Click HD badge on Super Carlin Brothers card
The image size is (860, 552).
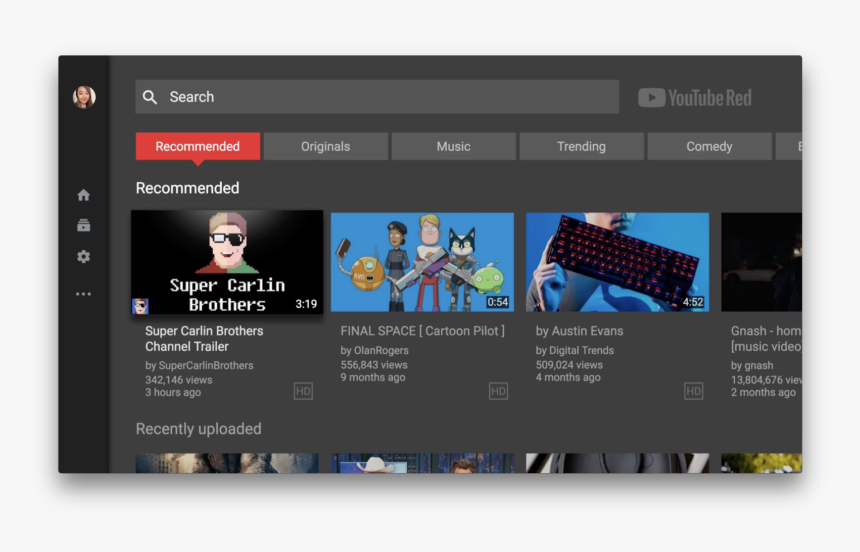coord(303,391)
